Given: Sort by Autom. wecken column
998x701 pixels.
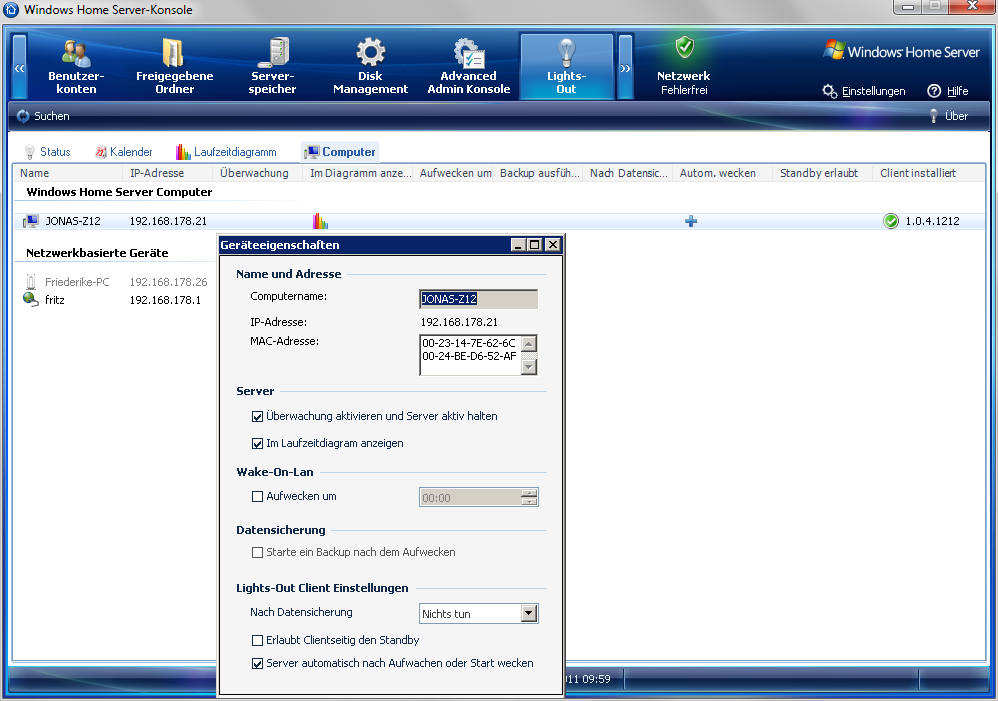Looking at the screenshot, I should click(722, 173).
